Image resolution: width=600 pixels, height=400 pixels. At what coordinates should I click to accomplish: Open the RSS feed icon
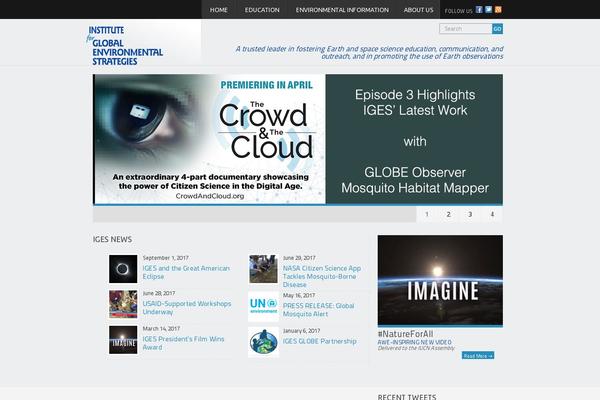(x=498, y=10)
